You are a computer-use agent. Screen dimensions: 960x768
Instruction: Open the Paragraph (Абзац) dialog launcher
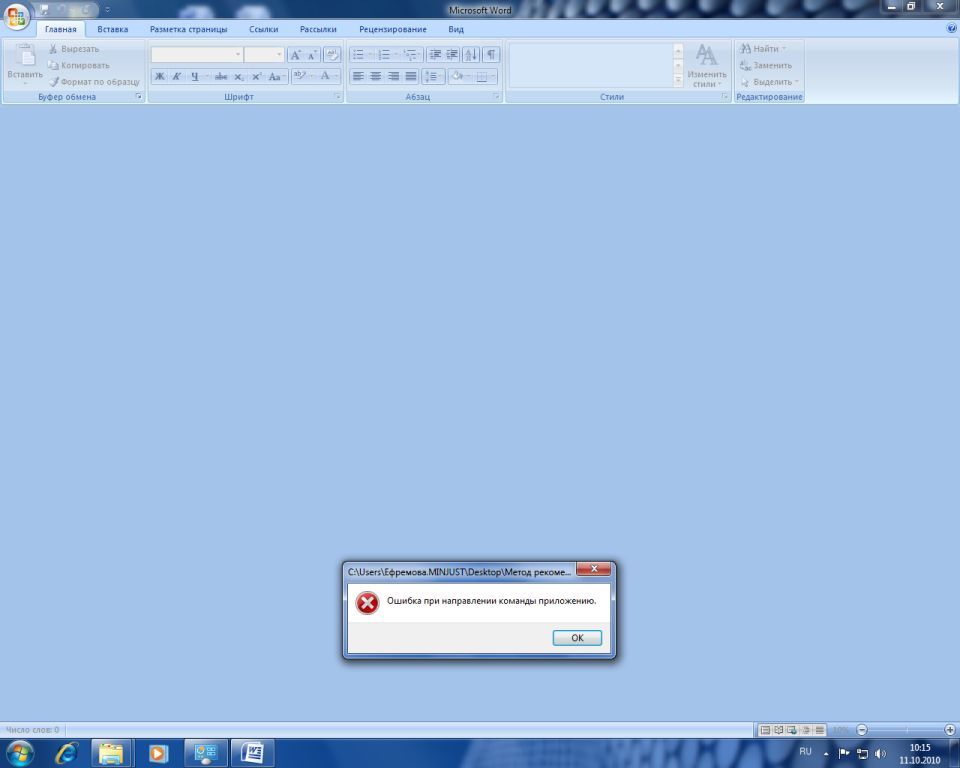point(497,97)
